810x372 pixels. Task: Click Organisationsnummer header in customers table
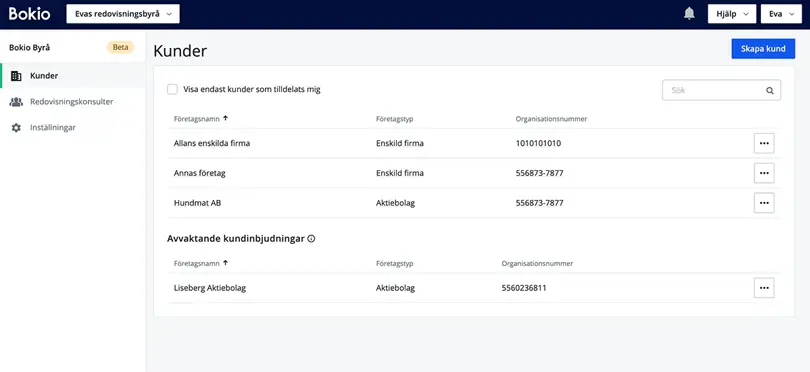click(551, 119)
